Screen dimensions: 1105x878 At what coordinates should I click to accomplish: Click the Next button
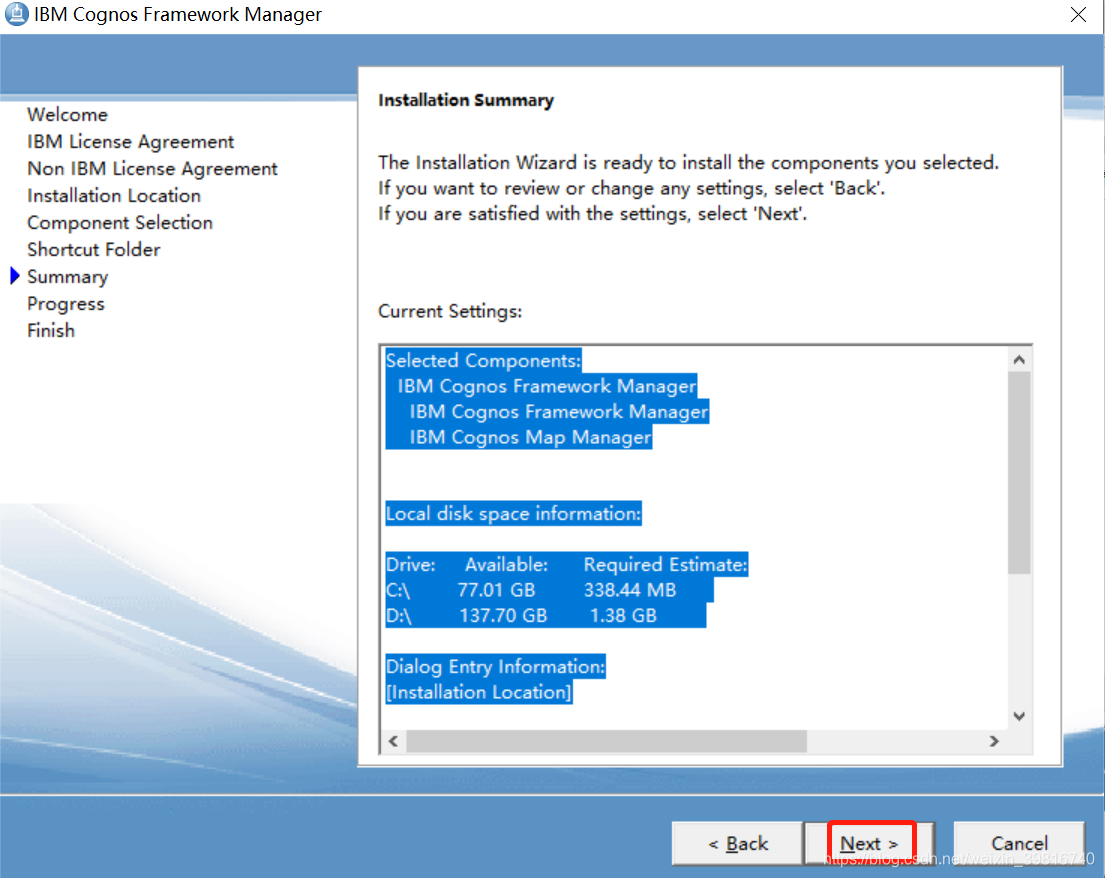[x=870, y=843]
